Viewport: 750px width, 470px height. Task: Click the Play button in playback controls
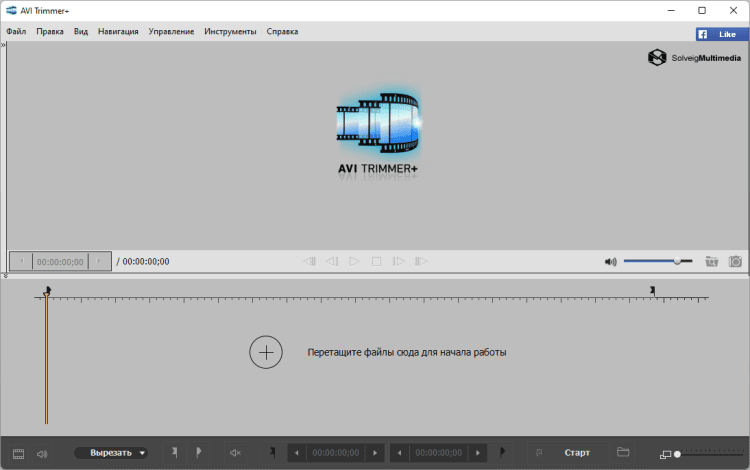pos(354,261)
